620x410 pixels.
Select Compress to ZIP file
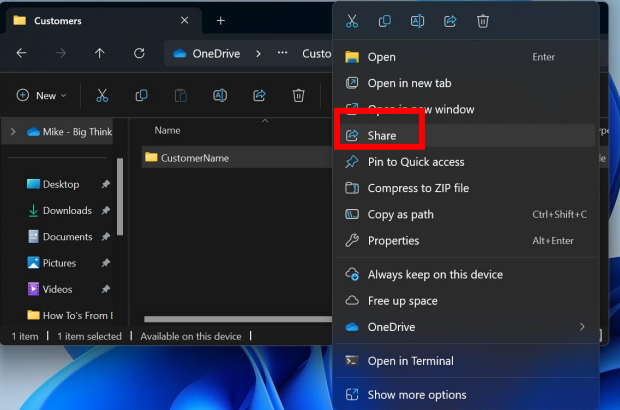tap(466, 188)
